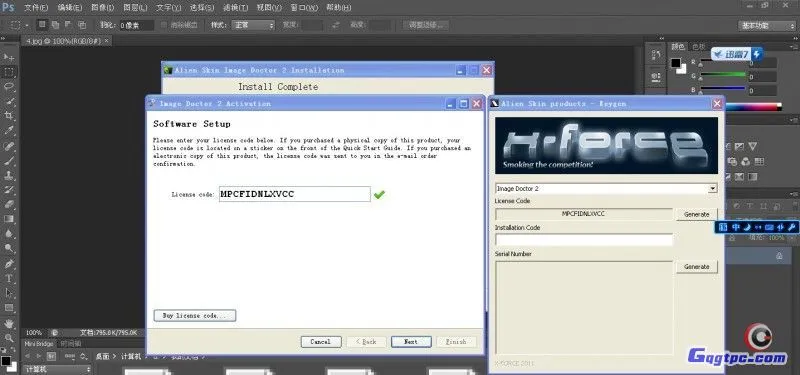Click the Buy license code button
Image resolution: width=800 pixels, height=375 pixels.
194,316
